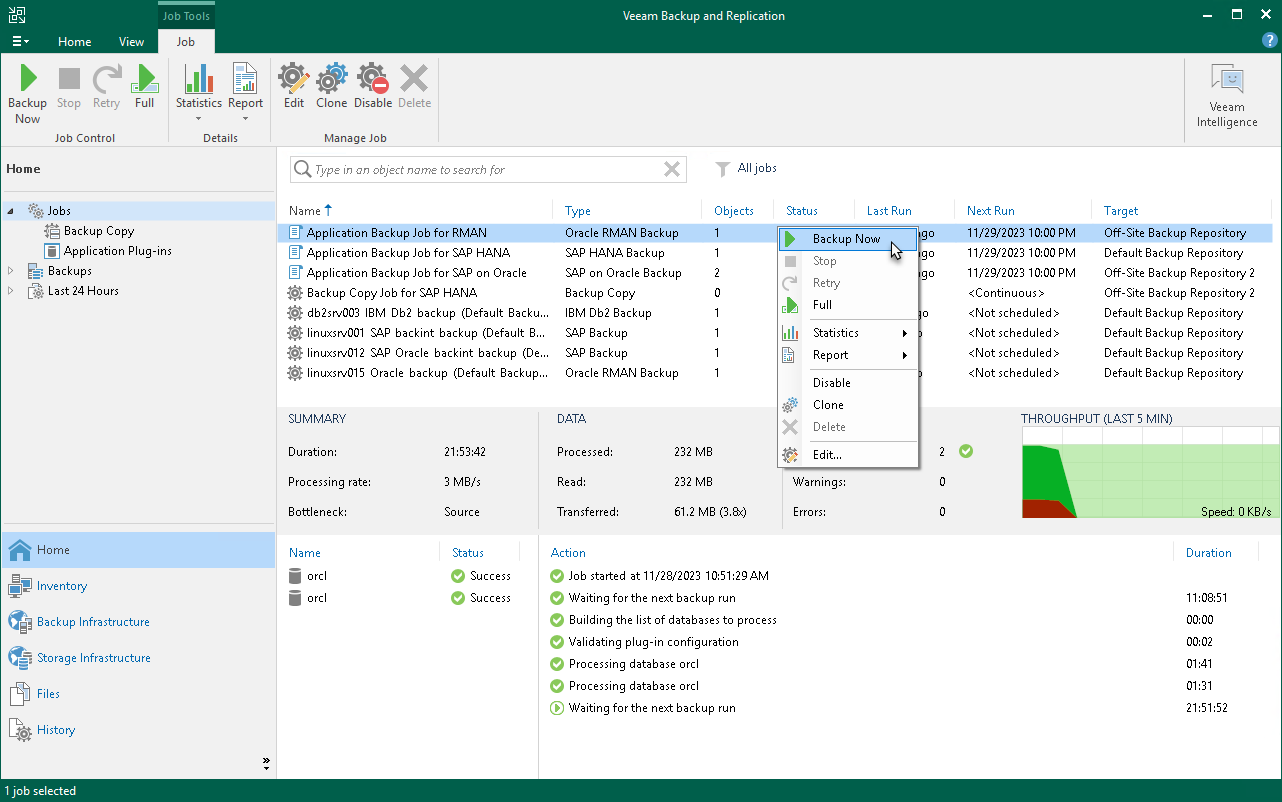
Task: Select Edit... from the context menu
Action: [827, 455]
